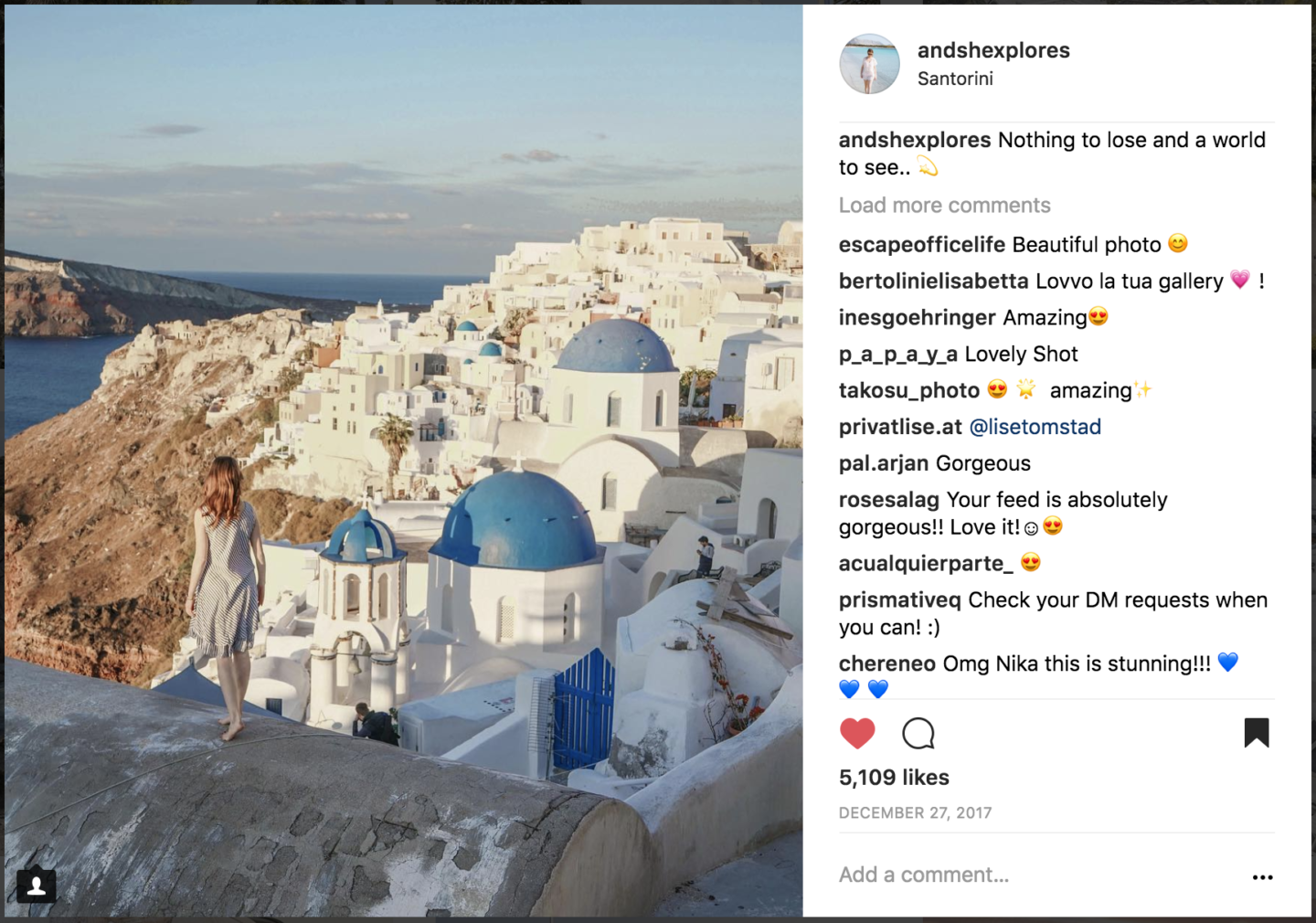The image size is (1316, 923).
Task: Open andshexplores profile avatar
Action: point(870,64)
